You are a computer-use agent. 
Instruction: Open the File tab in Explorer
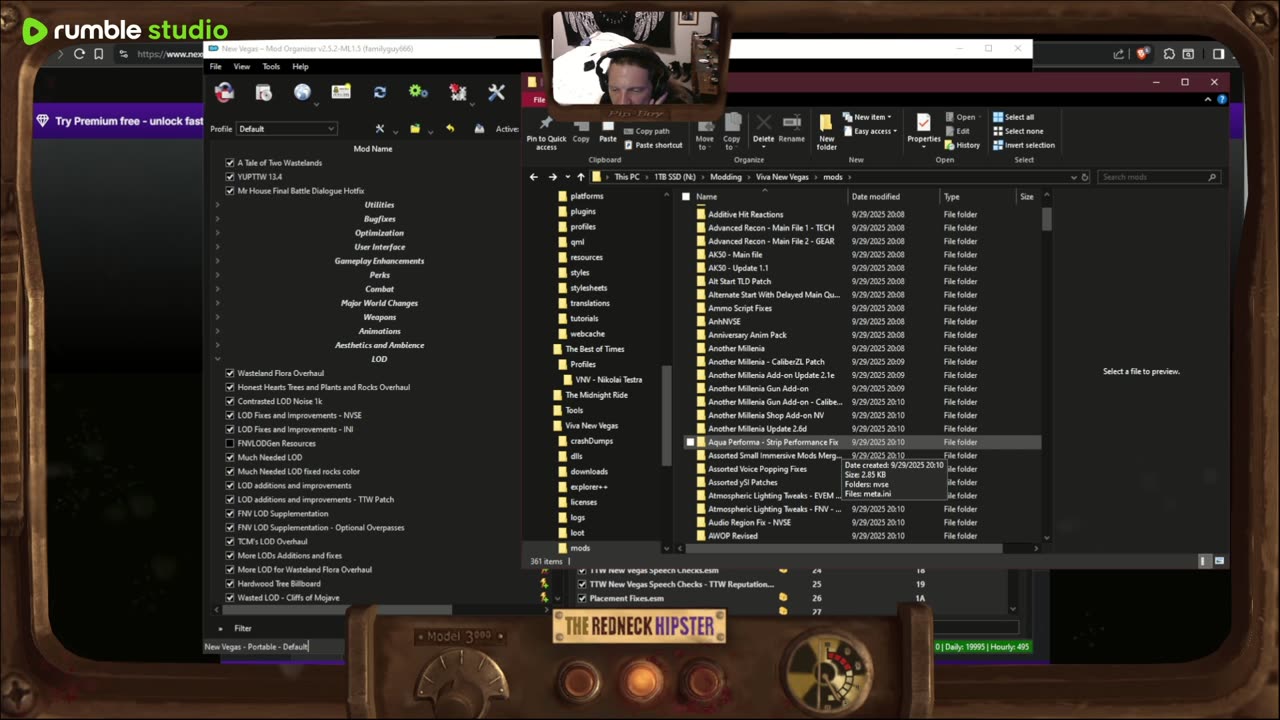pos(538,100)
